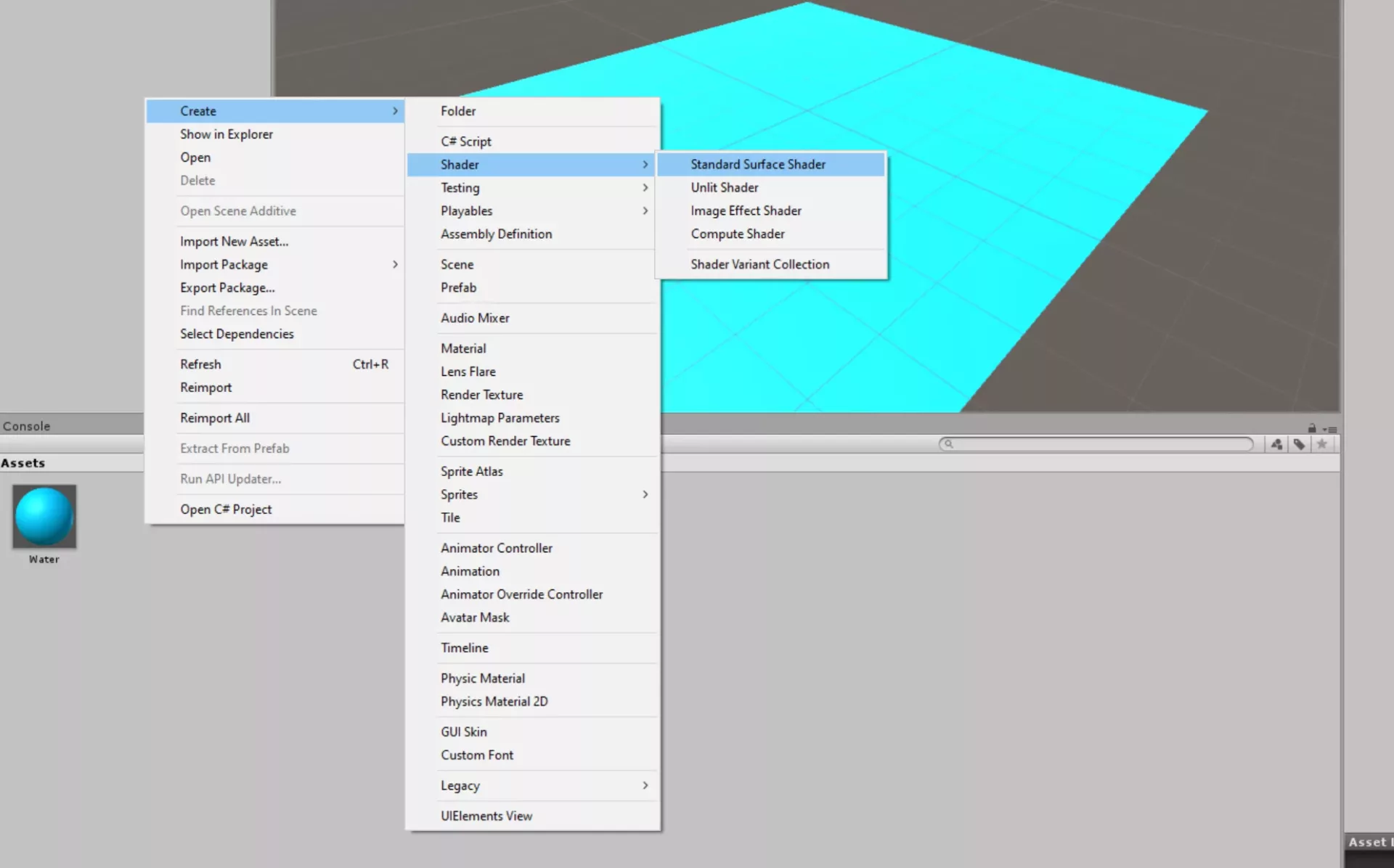Click the Reimport menu entry
1394x868 pixels.
pyautogui.click(x=275, y=388)
